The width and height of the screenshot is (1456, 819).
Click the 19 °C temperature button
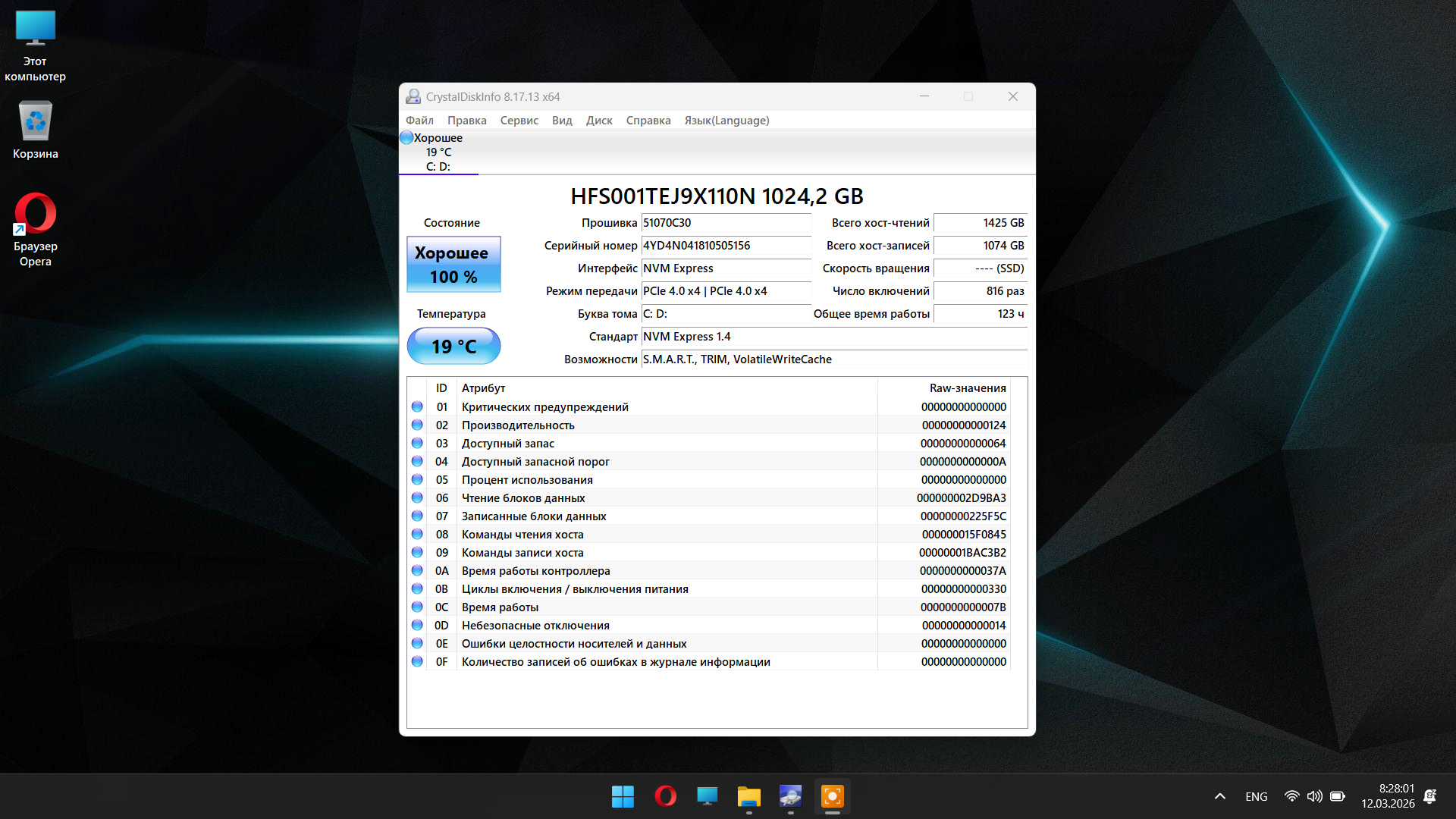pos(453,347)
